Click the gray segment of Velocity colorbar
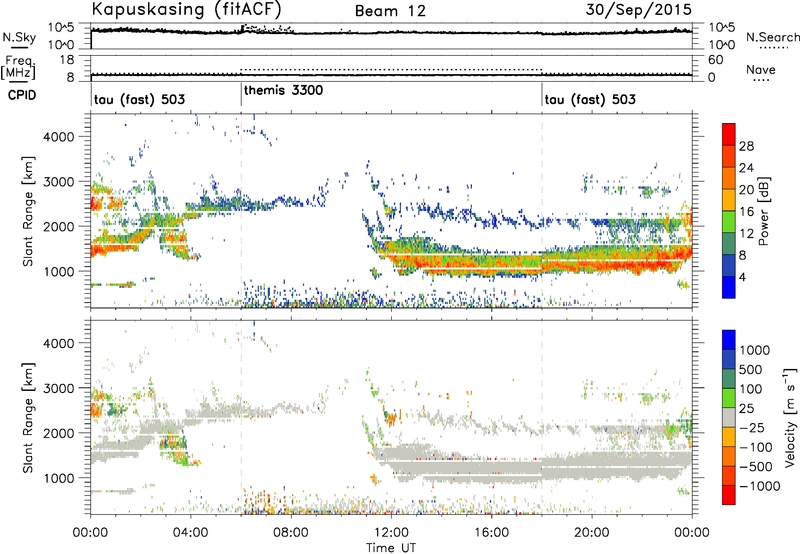Image resolution: width=800 pixels, height=554 pixels. [x=729, y=417]
